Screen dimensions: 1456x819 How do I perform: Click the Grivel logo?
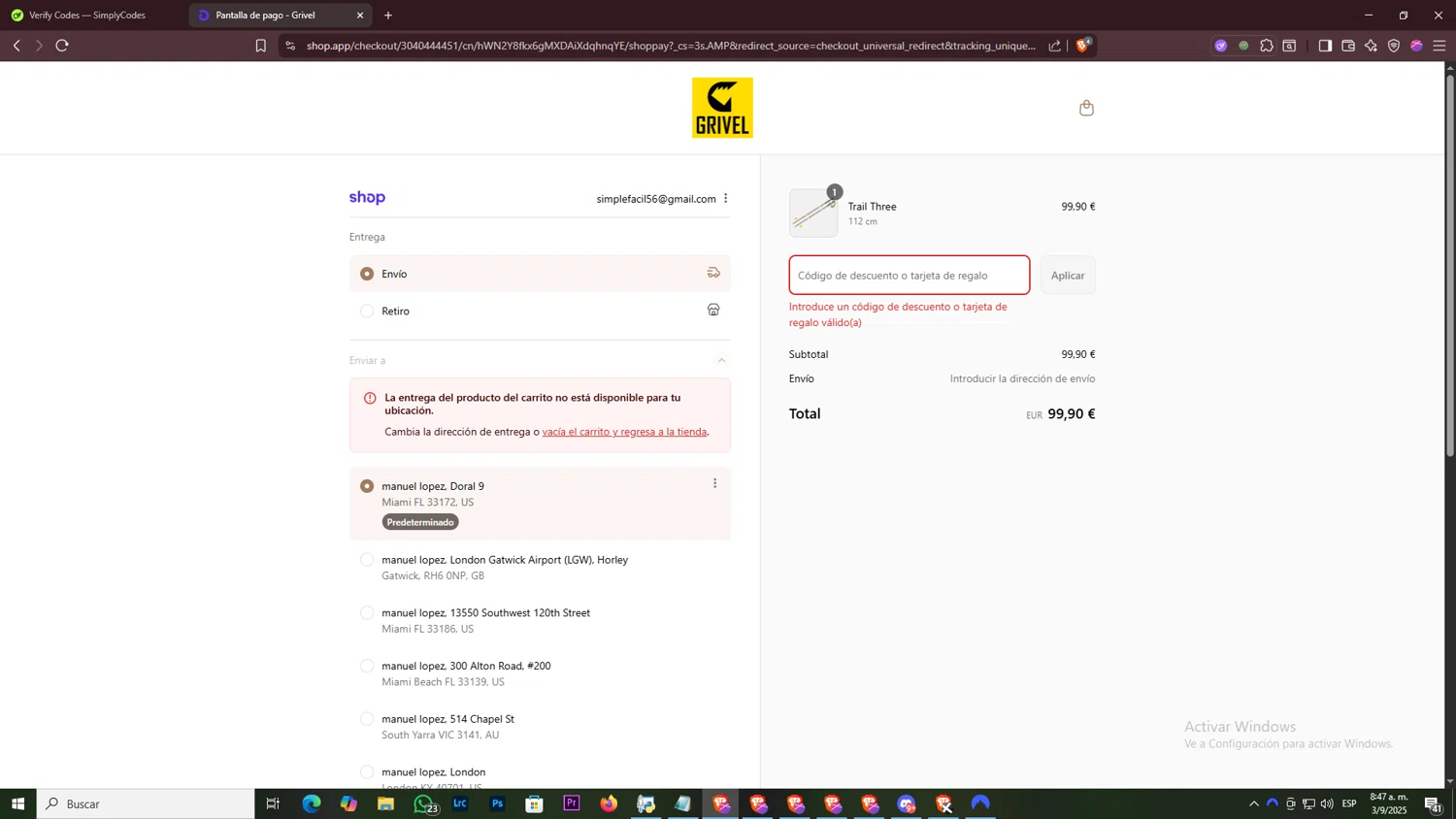pos(722,108)
